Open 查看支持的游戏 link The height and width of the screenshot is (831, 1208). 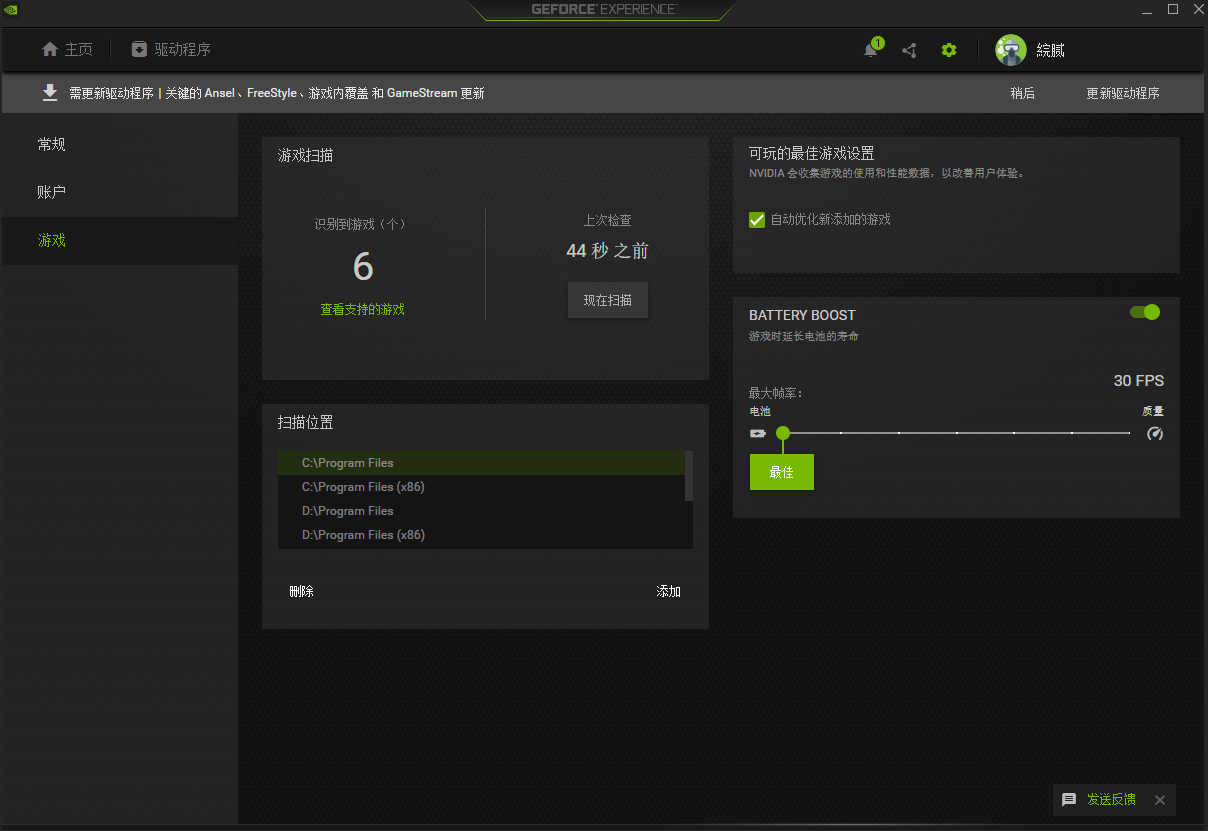[362, 310]
